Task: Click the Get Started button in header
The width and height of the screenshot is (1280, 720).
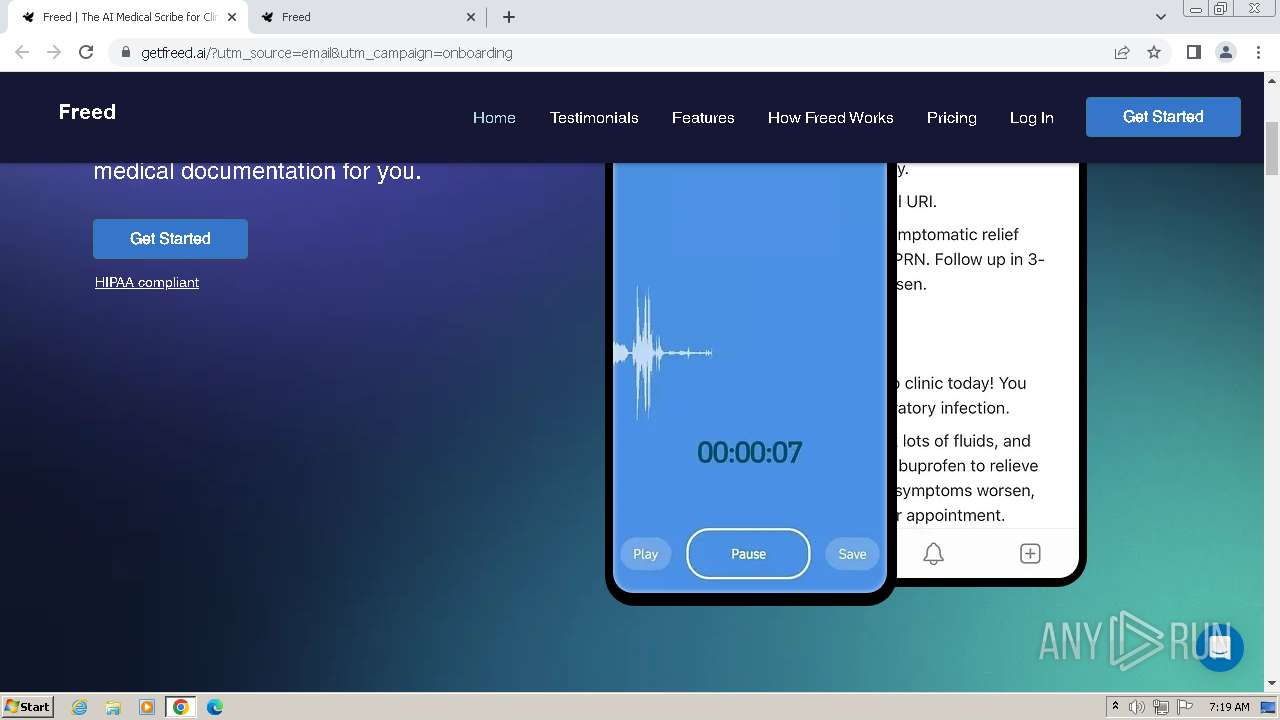Action: (x=1163, y=117)
